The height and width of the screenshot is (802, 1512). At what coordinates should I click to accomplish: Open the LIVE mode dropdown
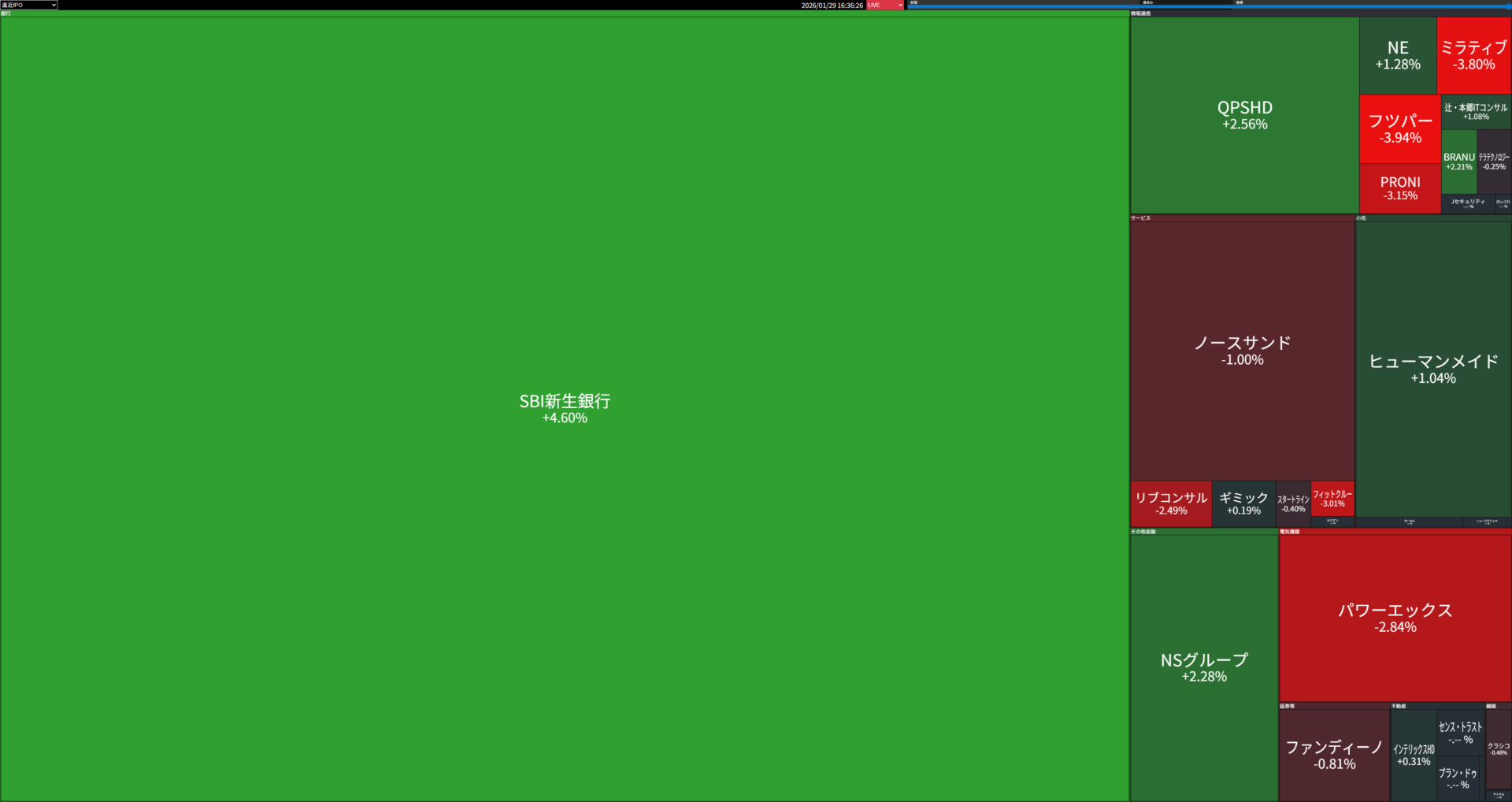coord(885,5)
